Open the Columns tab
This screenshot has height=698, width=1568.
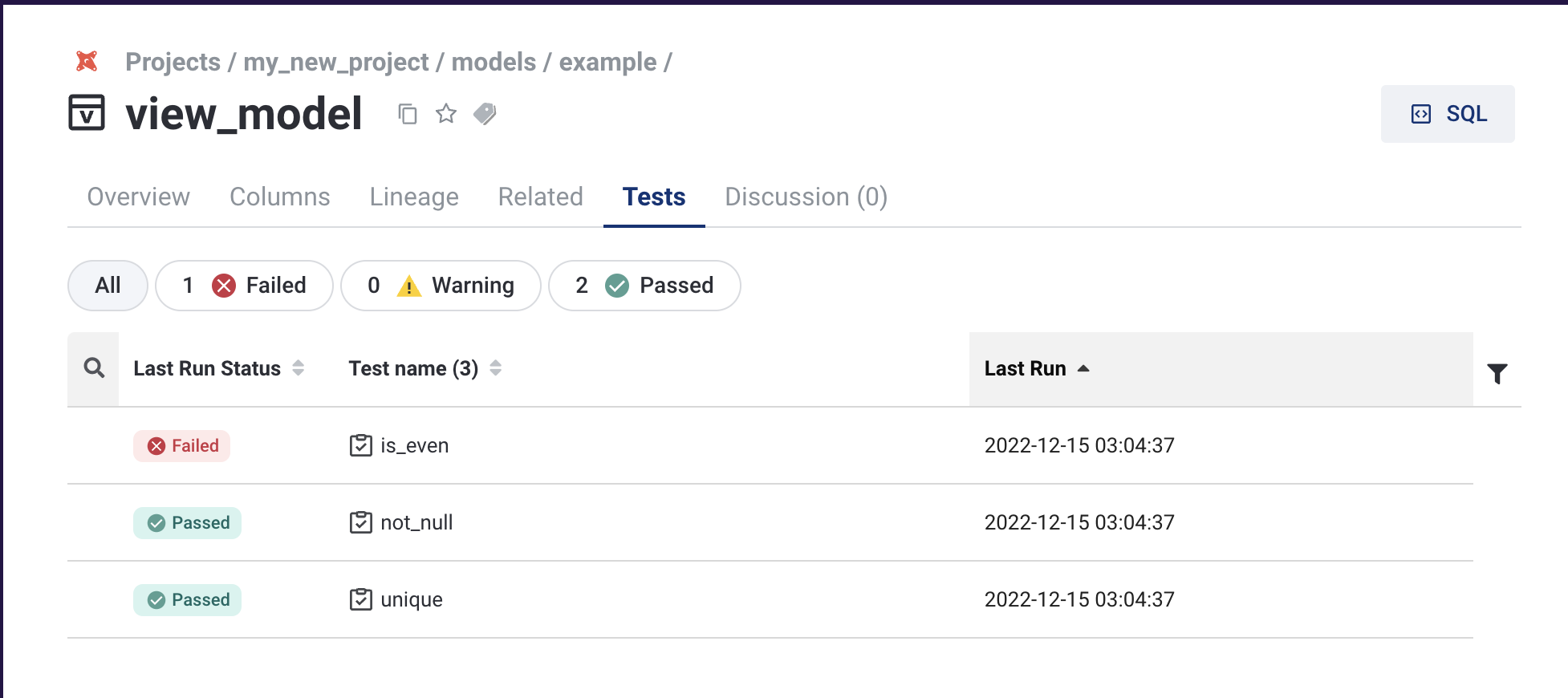tap(279, 197)
